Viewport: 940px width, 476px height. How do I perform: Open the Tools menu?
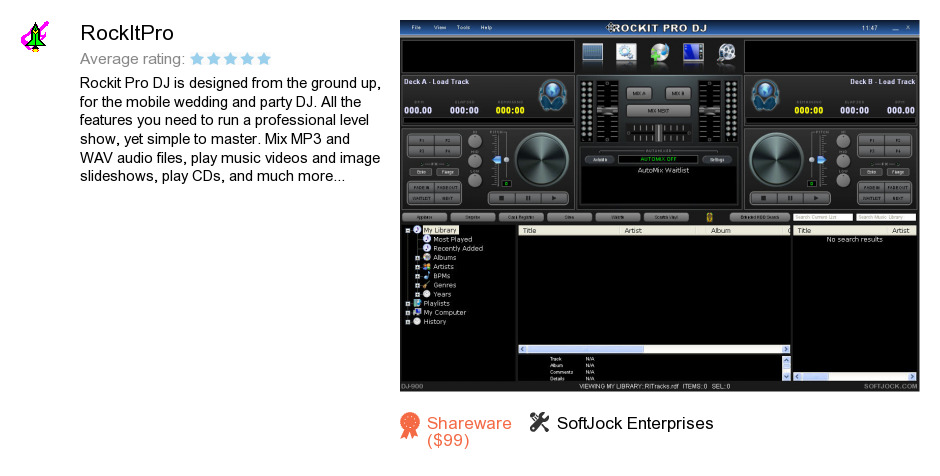point(463,28)
